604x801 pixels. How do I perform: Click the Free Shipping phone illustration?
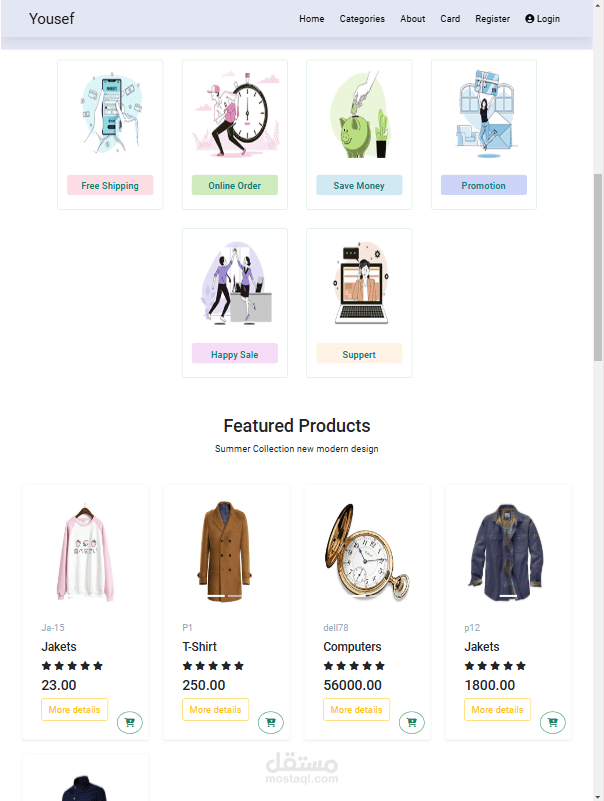pyautogui.click(x=110, y=113)
